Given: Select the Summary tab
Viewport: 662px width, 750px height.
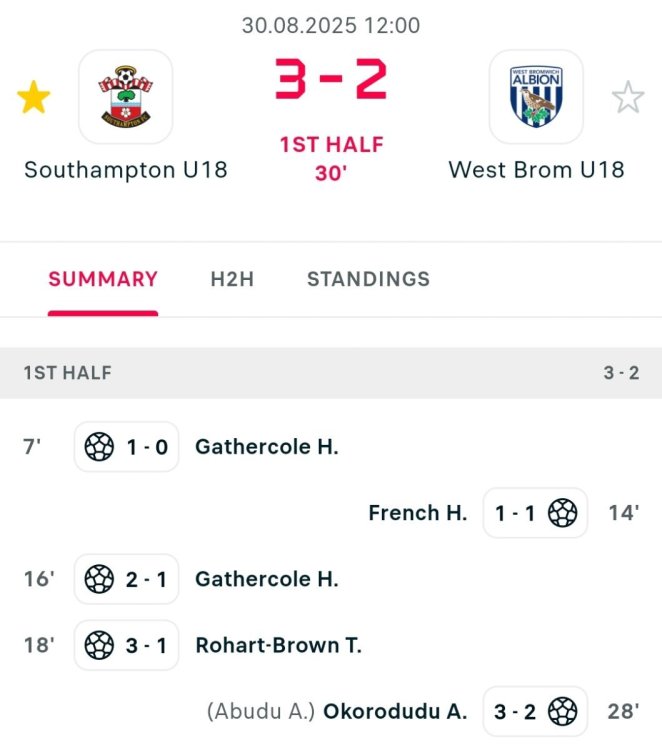Looking at the screenshot, I should pyautogui.click(x=103, y=280).
